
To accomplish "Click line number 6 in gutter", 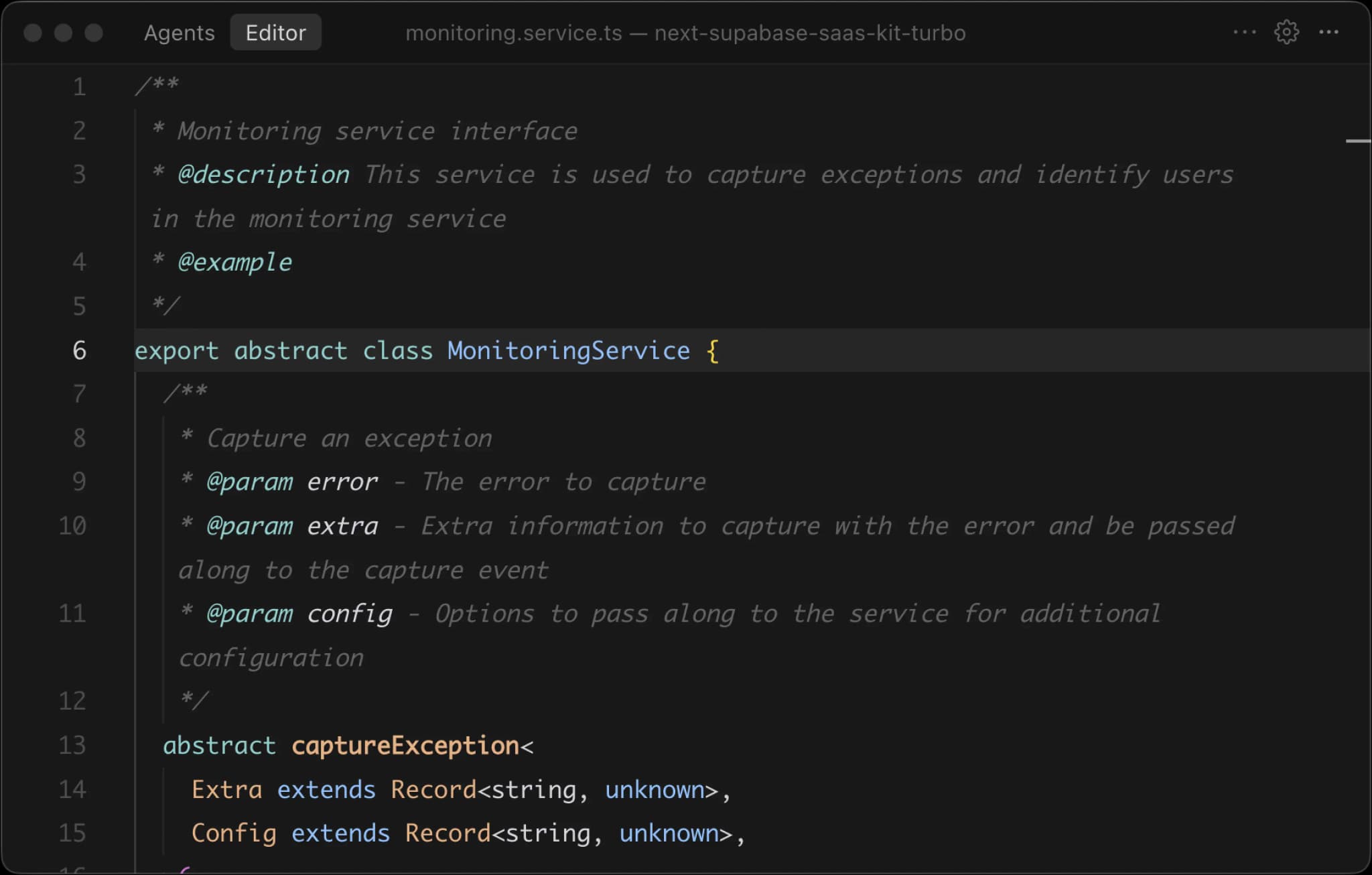I will pyautogui.click(x=79, y=350).
